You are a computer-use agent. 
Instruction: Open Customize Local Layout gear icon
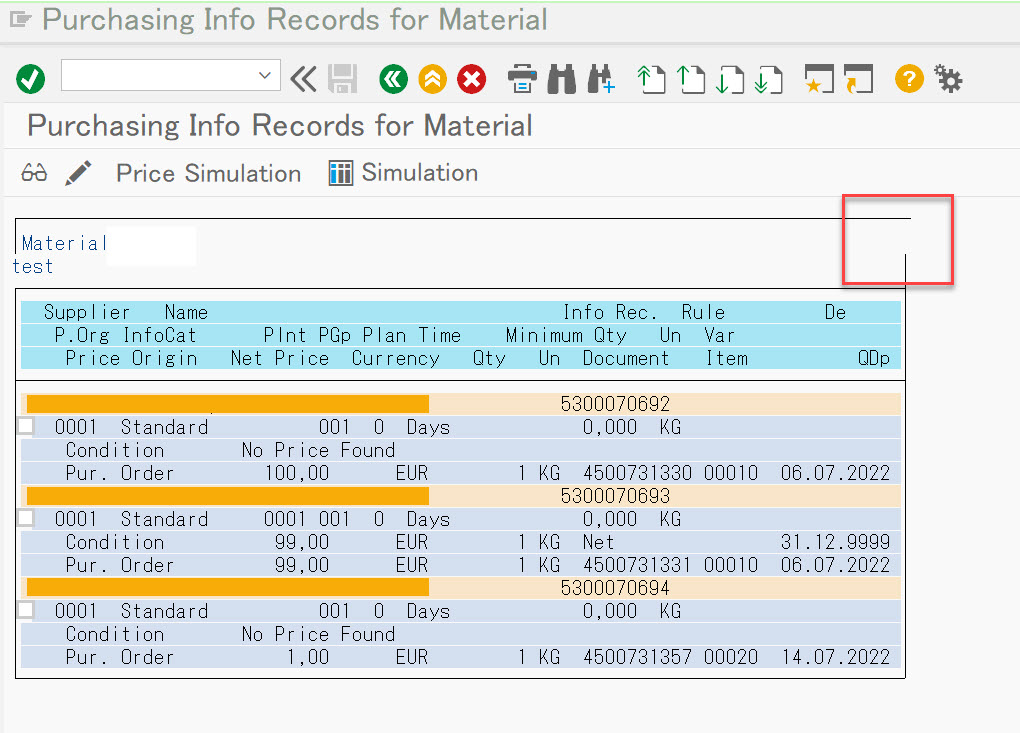pos(948,79)
